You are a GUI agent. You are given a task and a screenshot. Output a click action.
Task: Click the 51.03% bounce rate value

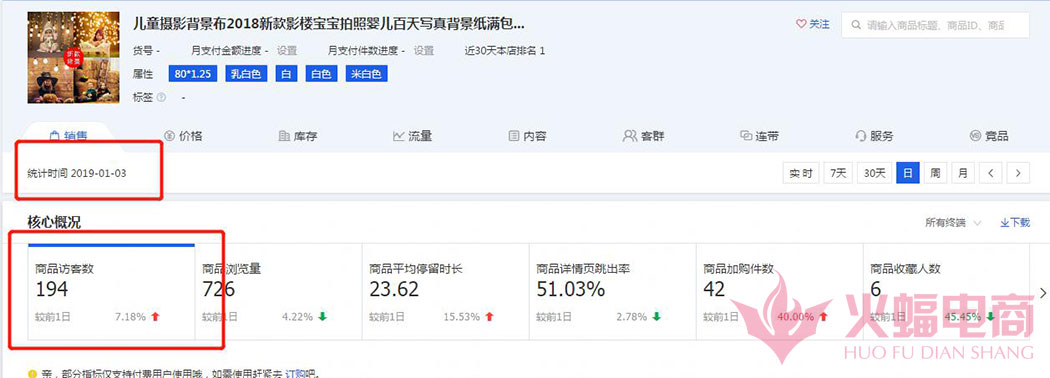pyautogui.click(x=571, y=290)
